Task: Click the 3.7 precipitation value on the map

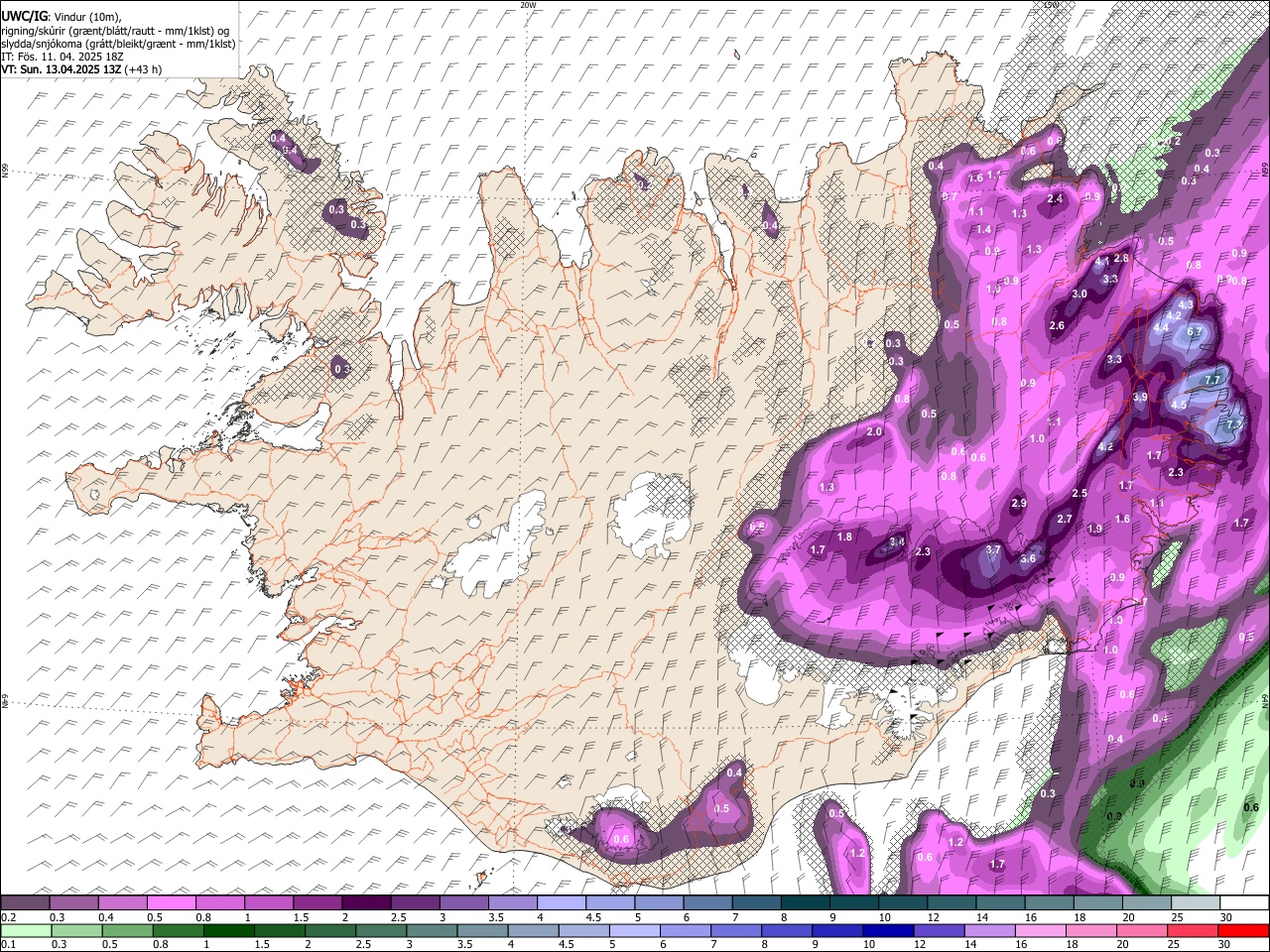Action: click(993, 550)
